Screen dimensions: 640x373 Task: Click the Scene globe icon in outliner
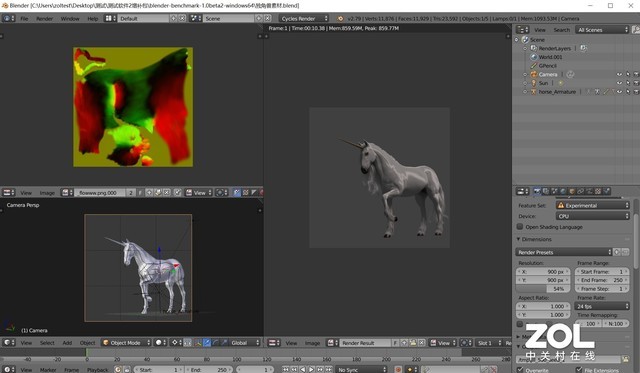[525, 40]
